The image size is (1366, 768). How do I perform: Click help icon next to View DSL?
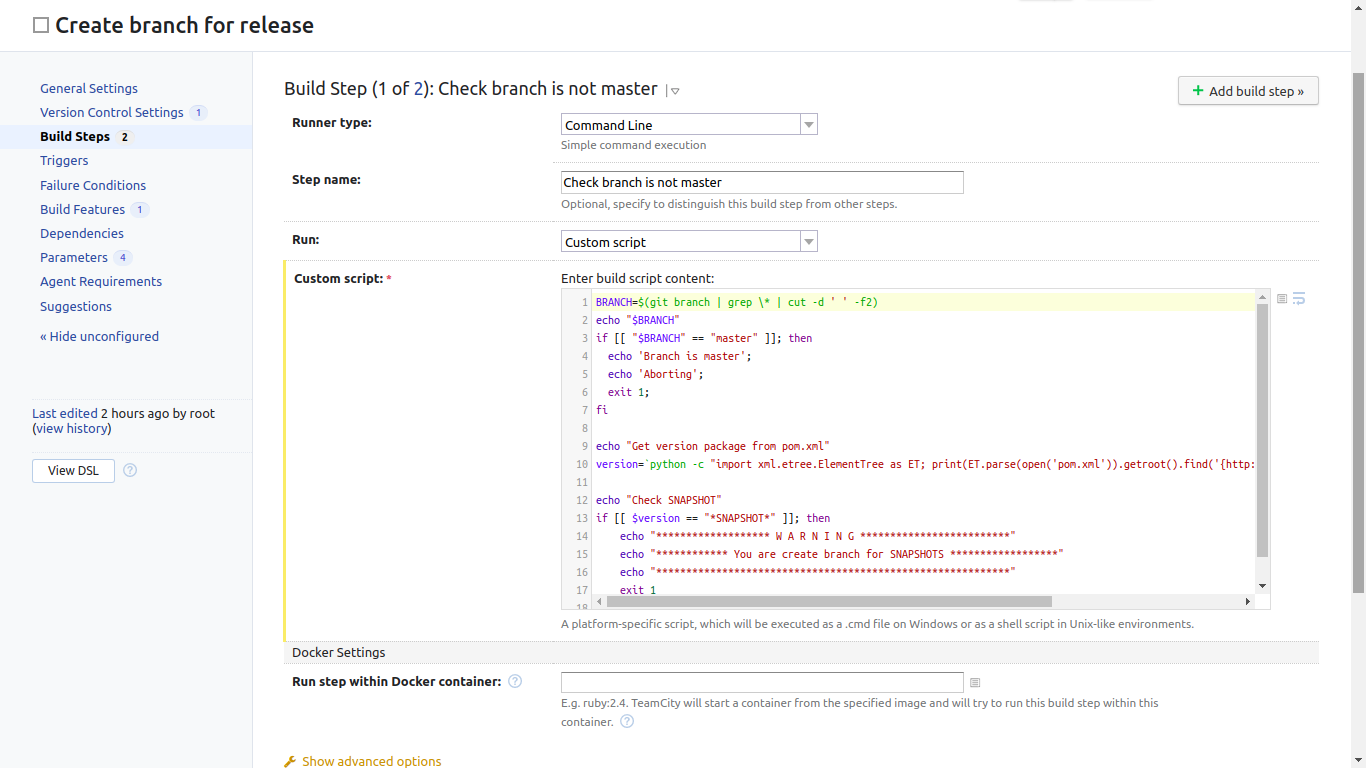click(x=130, y=470)
